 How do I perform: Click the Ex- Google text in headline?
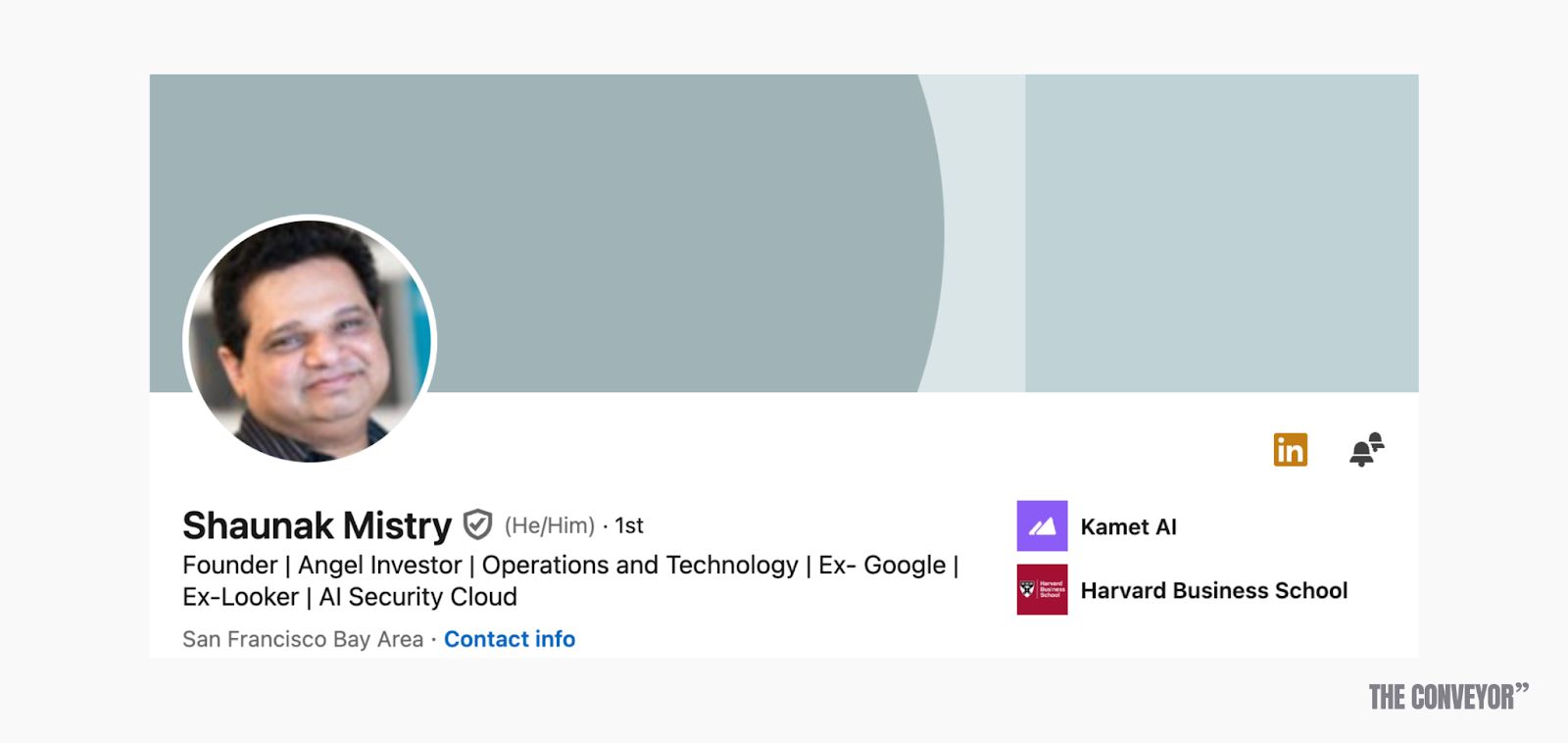pyautogui.click(x=882, y=566)
